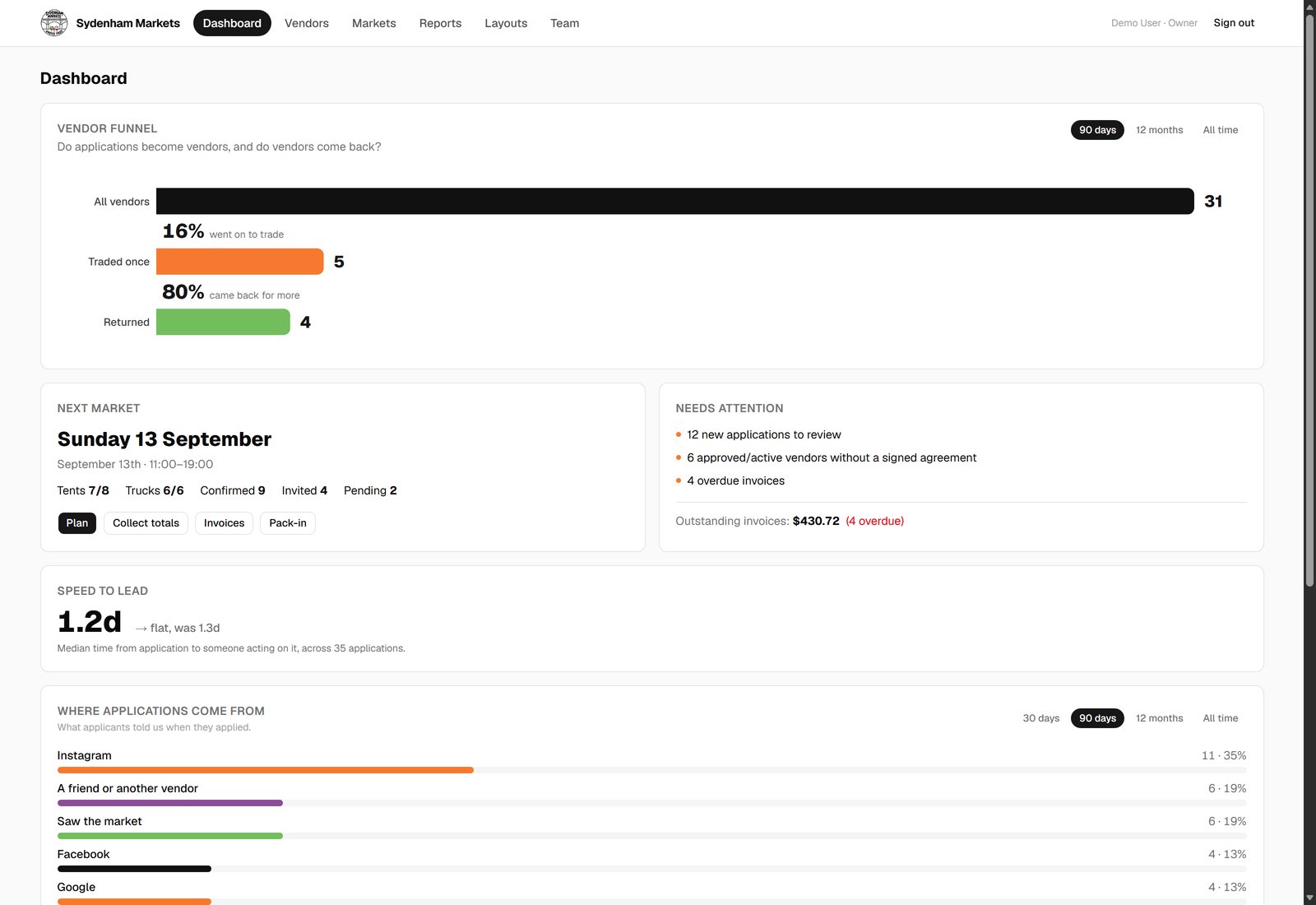1316x905 pixels.
Task: Click the Plan button for next market
Action: [x=77, y=523]
